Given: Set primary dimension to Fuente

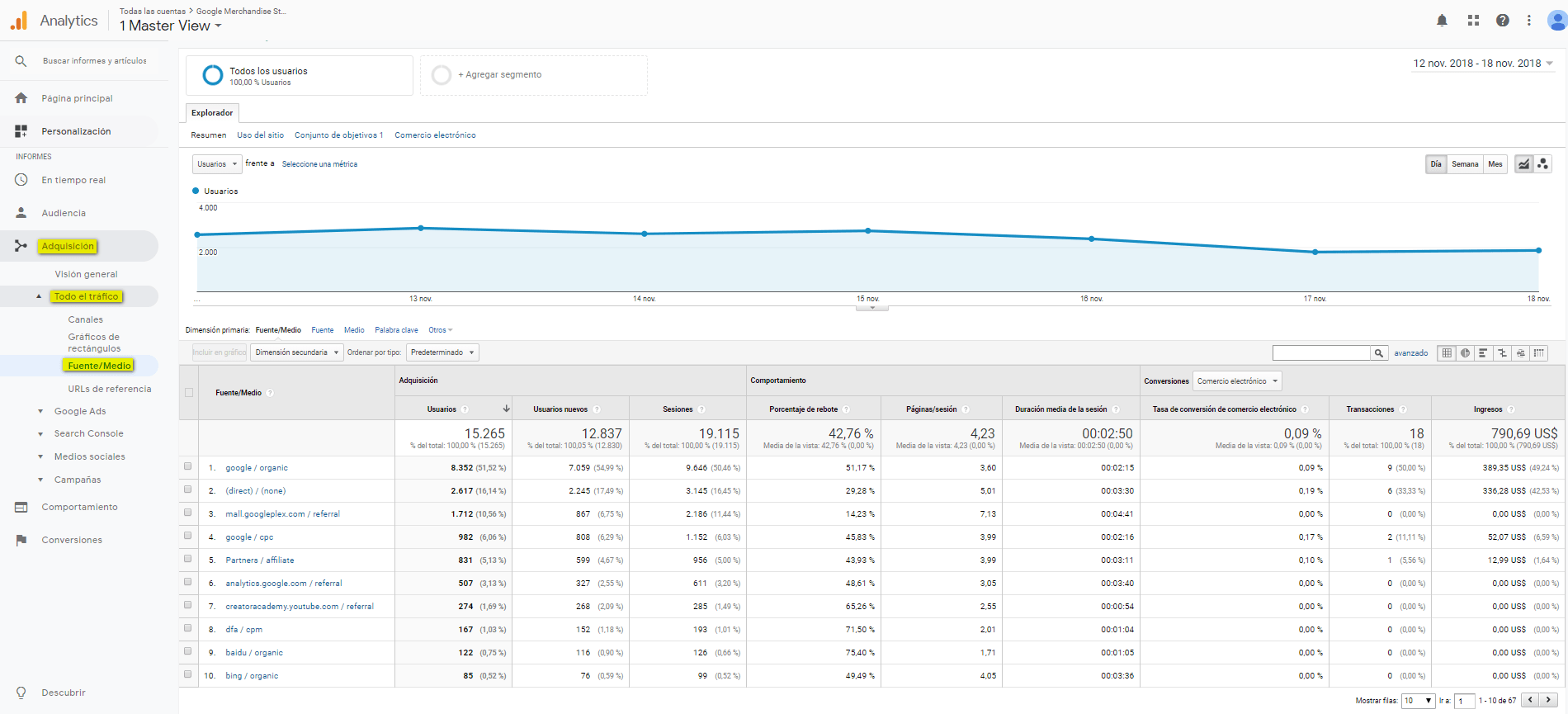Looking at the screenshot, I should [x=323, y=330].
